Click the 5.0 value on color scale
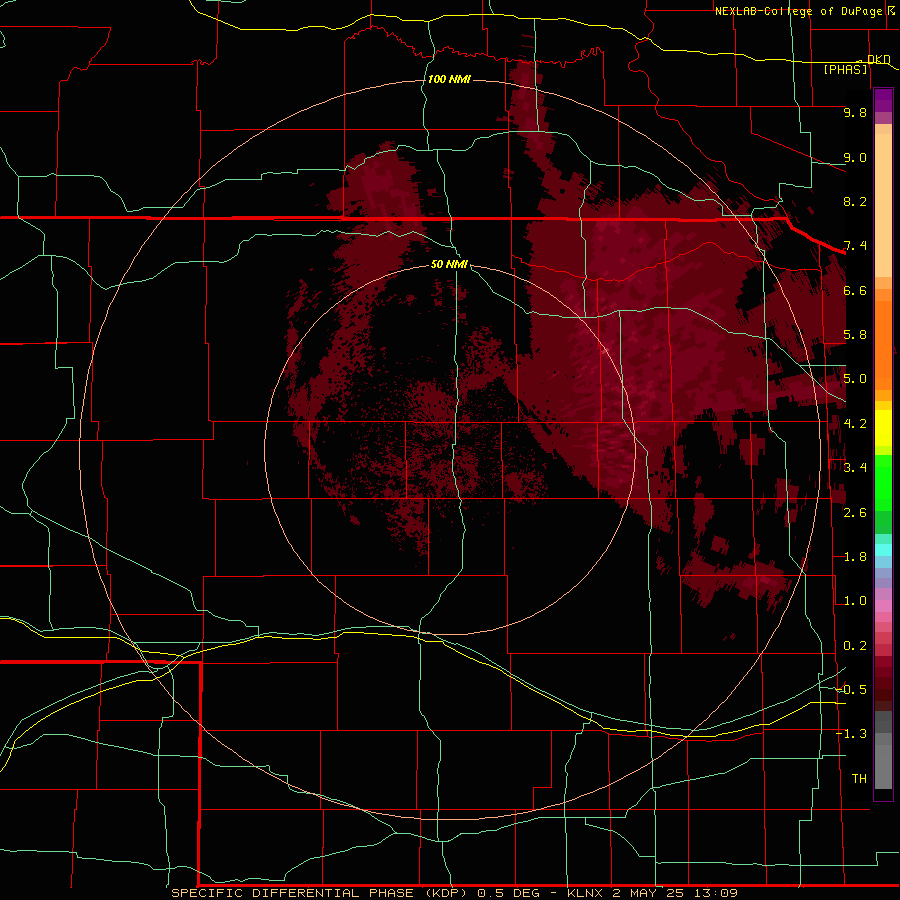The width and height of the screenshot is (900, 900). [855, 379]
